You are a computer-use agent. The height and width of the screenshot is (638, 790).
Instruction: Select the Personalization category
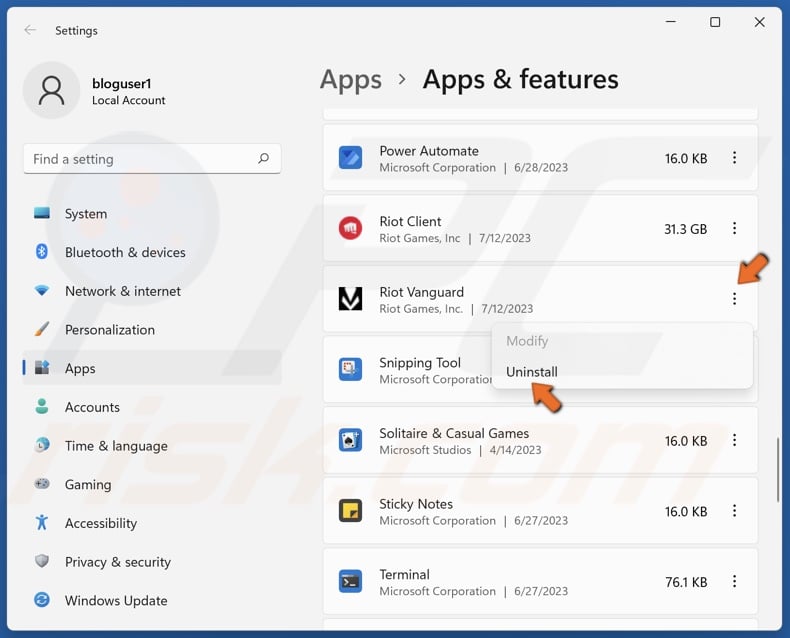(x=110, y=330)
